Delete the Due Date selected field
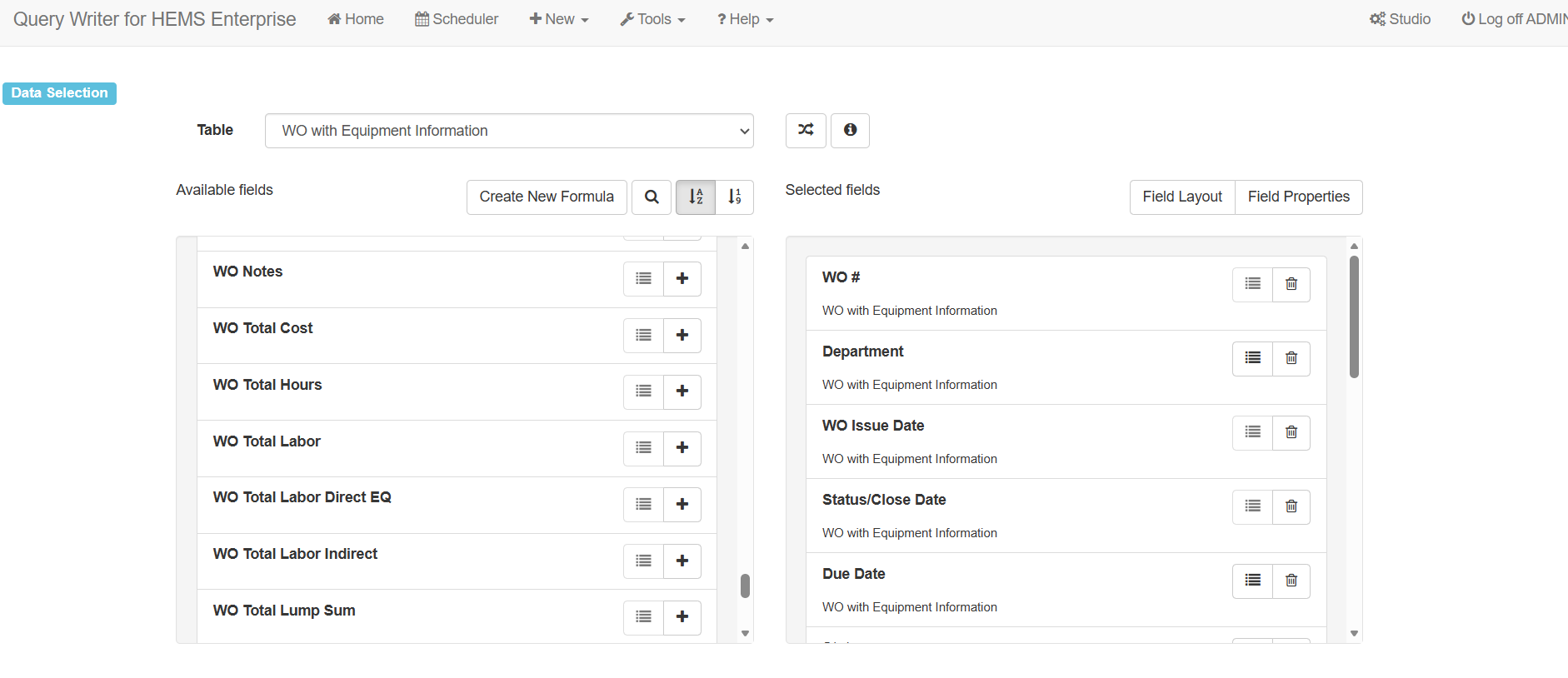The height and width of the screenshot is (678, 1568). point(1291,581)
